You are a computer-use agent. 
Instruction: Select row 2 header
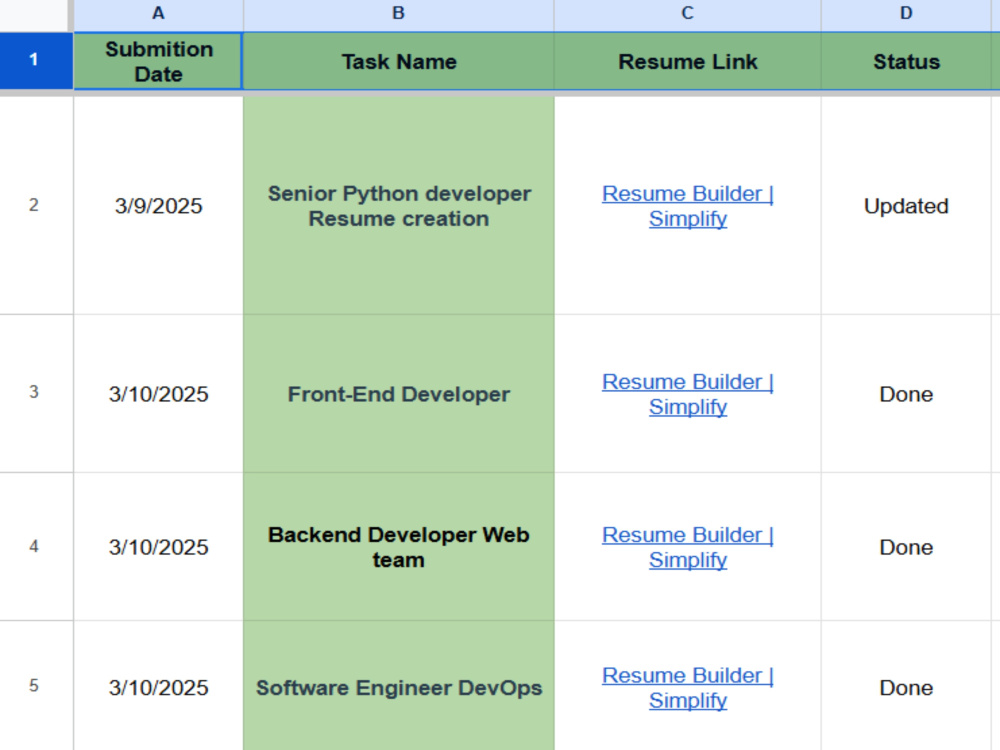[34, 205]
